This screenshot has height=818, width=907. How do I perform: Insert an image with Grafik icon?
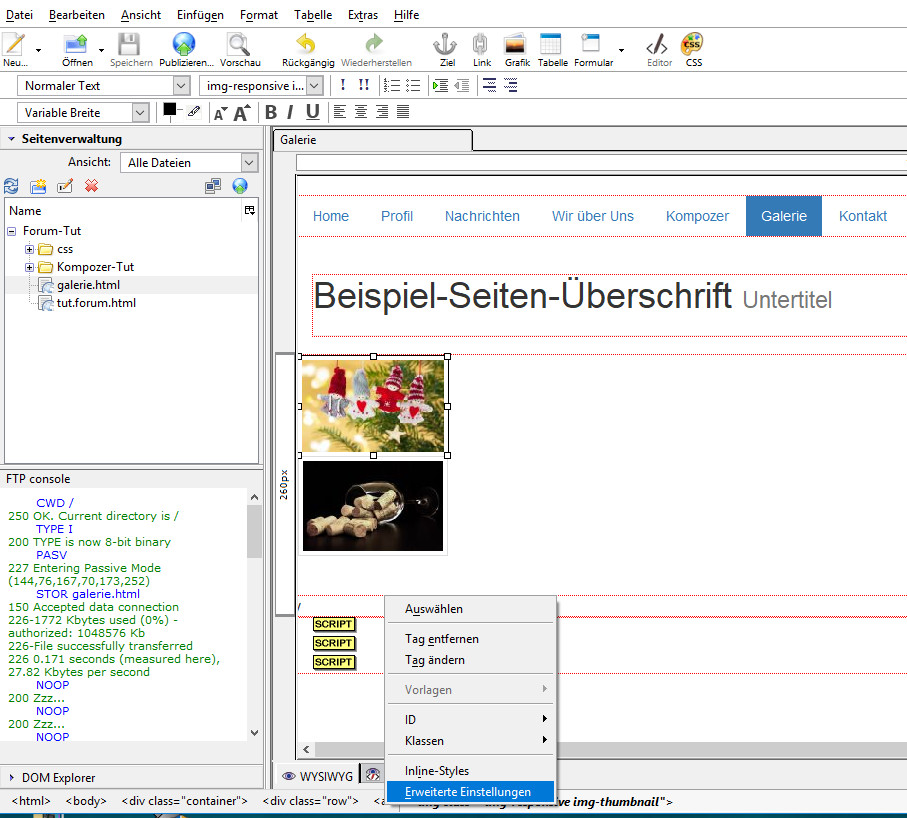pos(516,45)
